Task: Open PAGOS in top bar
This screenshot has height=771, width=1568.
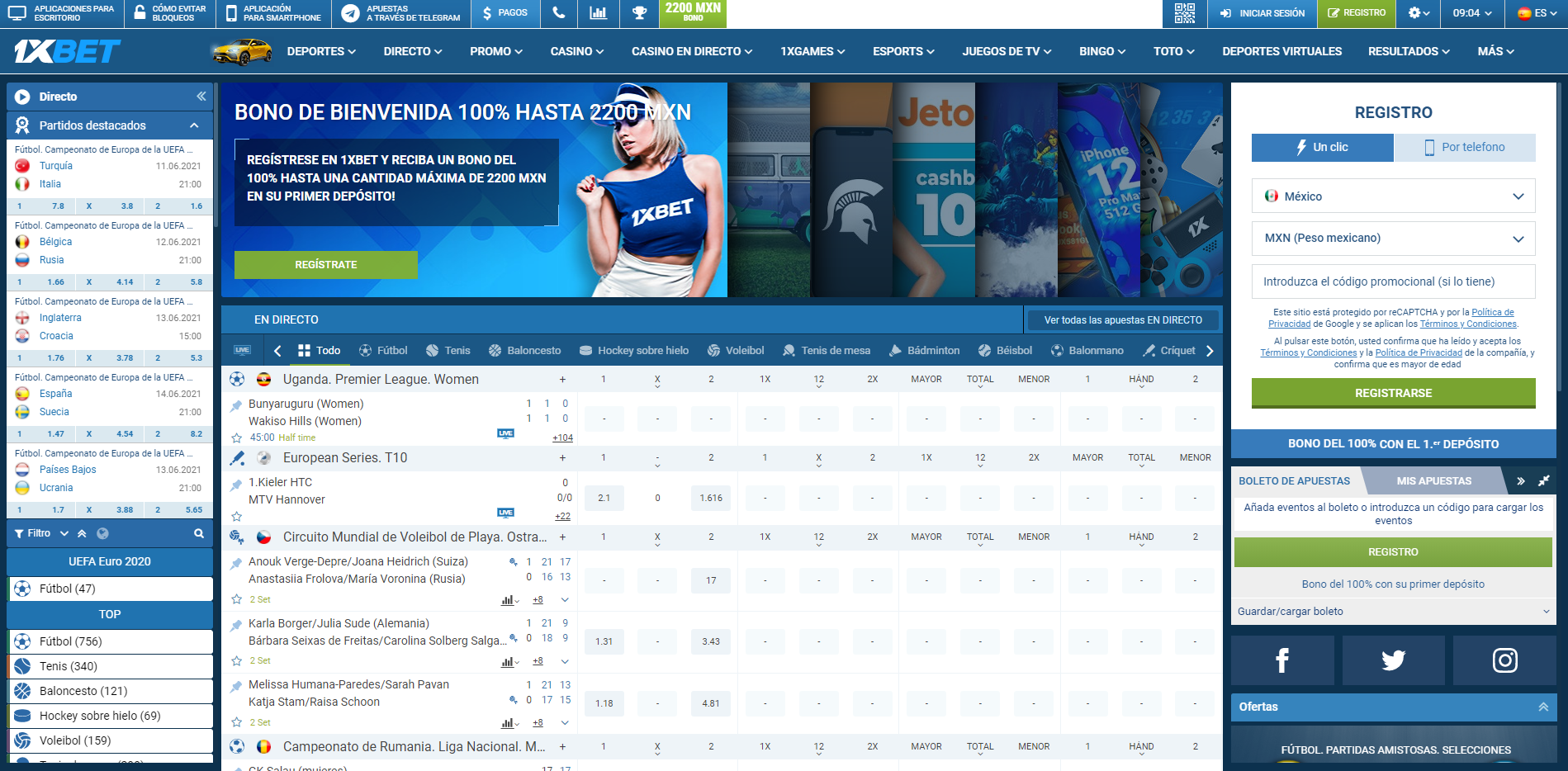Action: click(x=505, y=13)
